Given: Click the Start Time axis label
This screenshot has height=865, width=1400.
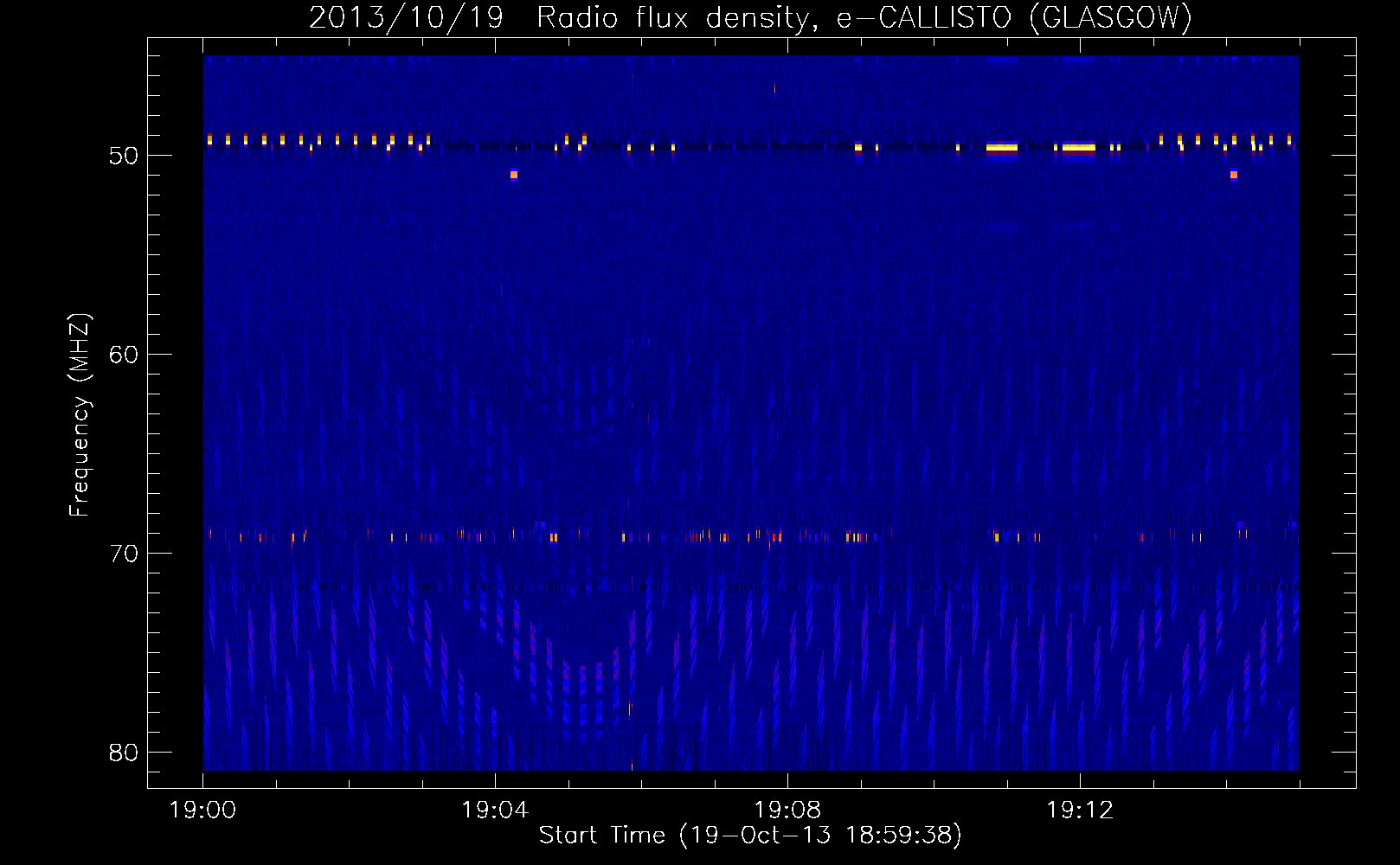Looking at the screenshot, I should [x=750, y=835].
